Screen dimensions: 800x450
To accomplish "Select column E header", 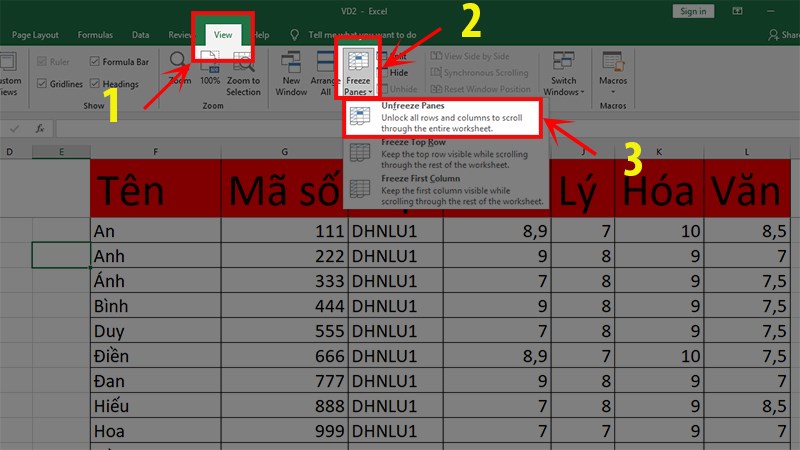I will (x=61, y=152).
